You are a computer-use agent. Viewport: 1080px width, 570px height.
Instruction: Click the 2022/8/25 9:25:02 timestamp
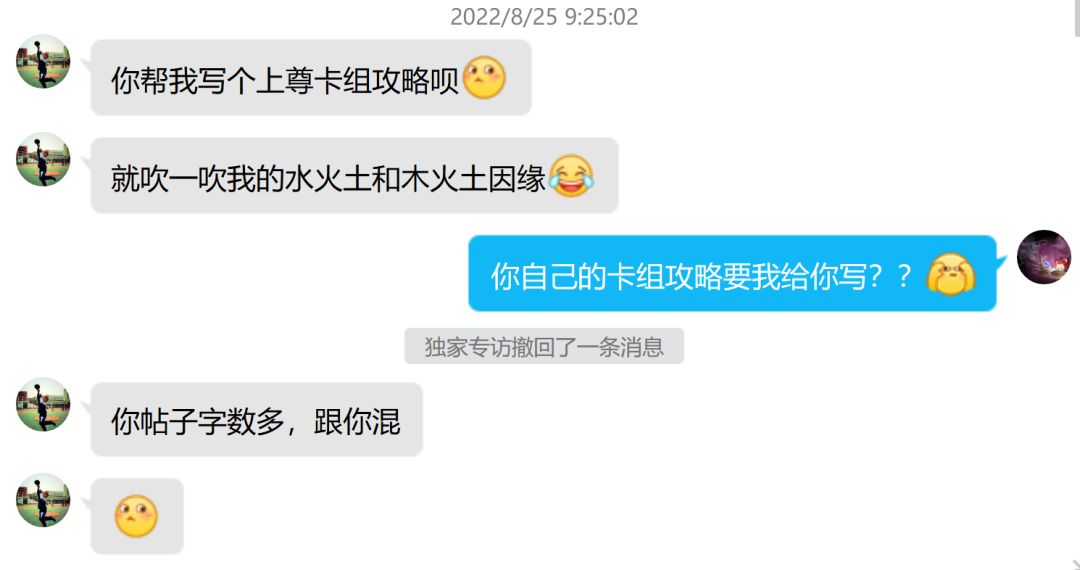tap(544, 17)
